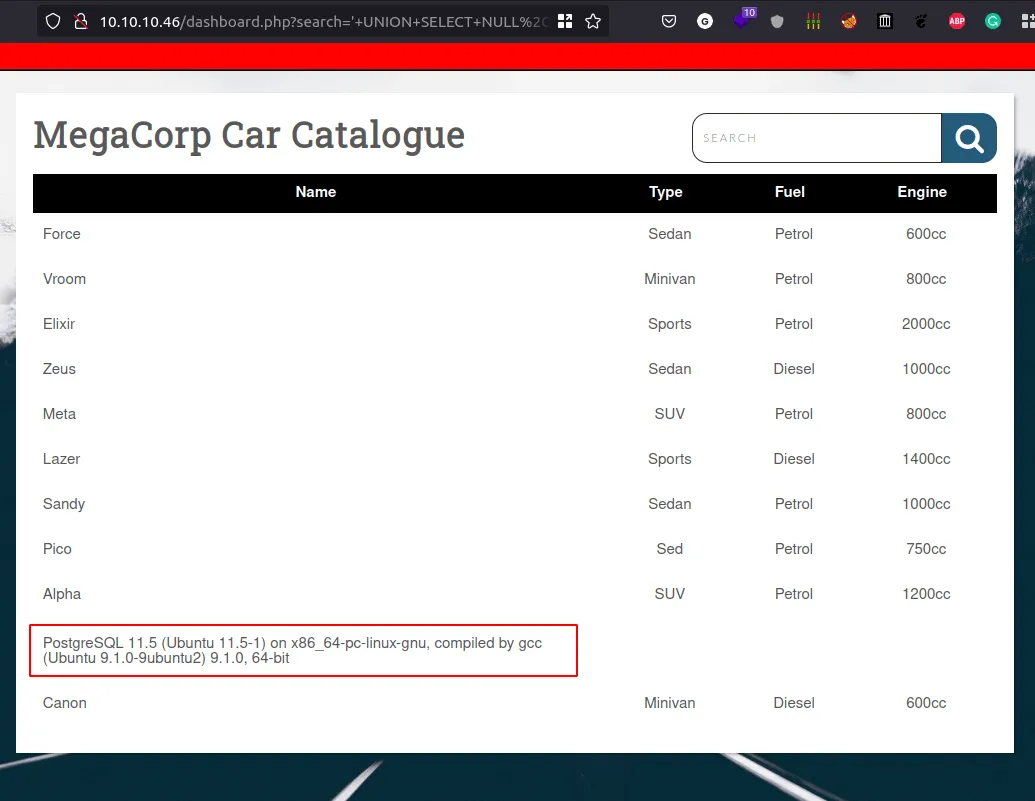Image resolution: width=1035 pixels, height=801 pixels.
Task: Click the Fuel column header
Action: [789, 192]
